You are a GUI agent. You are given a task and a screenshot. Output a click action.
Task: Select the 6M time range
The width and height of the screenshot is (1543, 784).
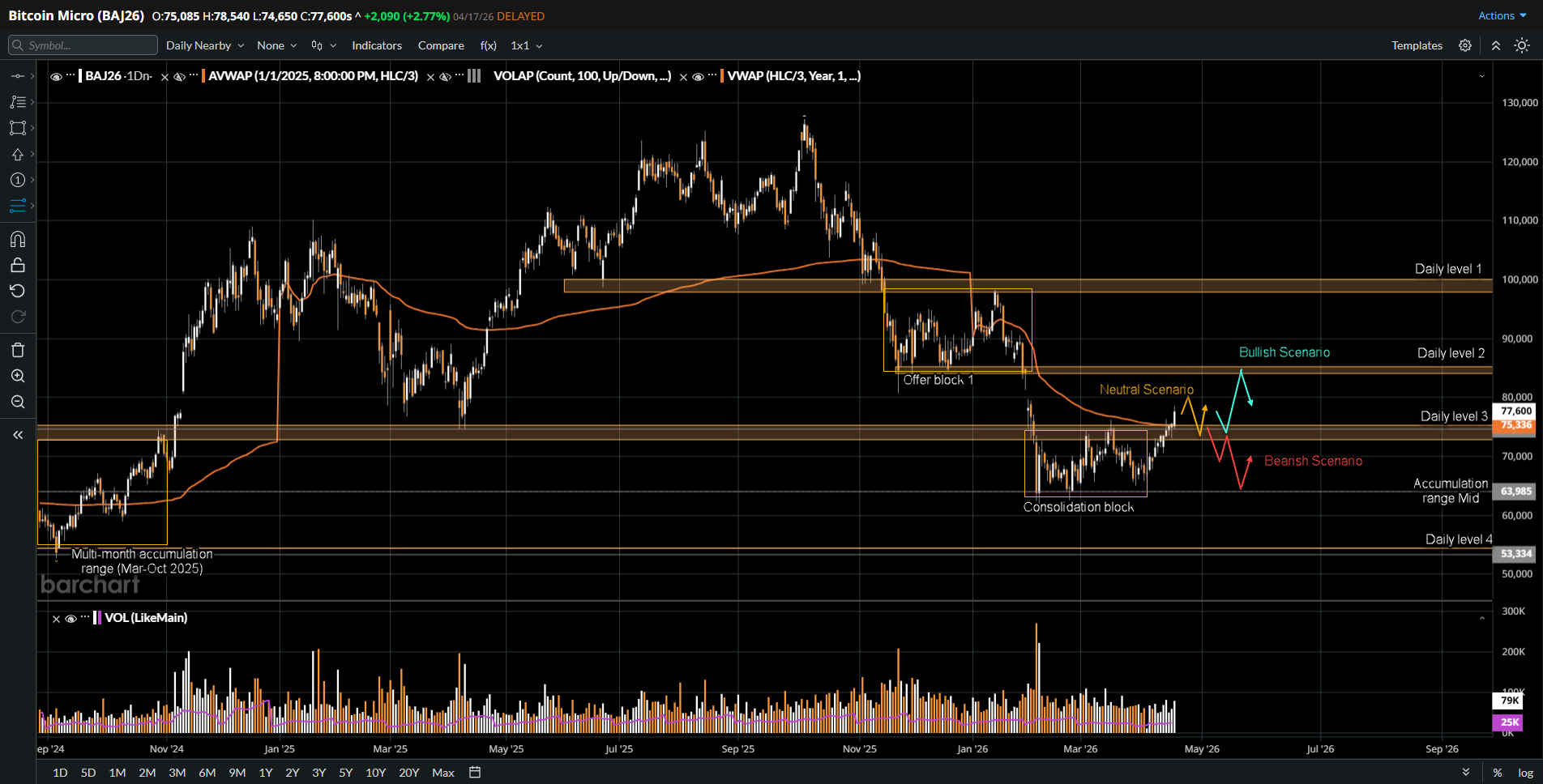tap(207, 773)
